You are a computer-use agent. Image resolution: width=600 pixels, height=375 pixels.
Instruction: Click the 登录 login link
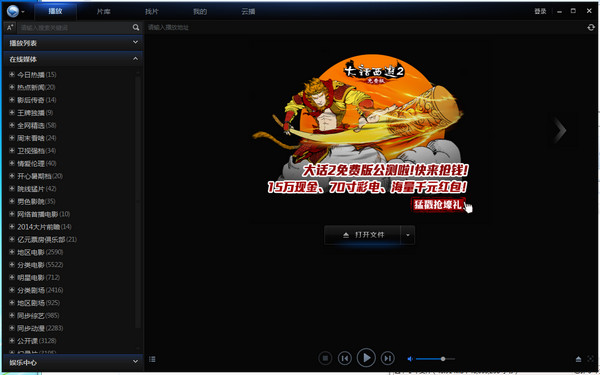point(540,11)
